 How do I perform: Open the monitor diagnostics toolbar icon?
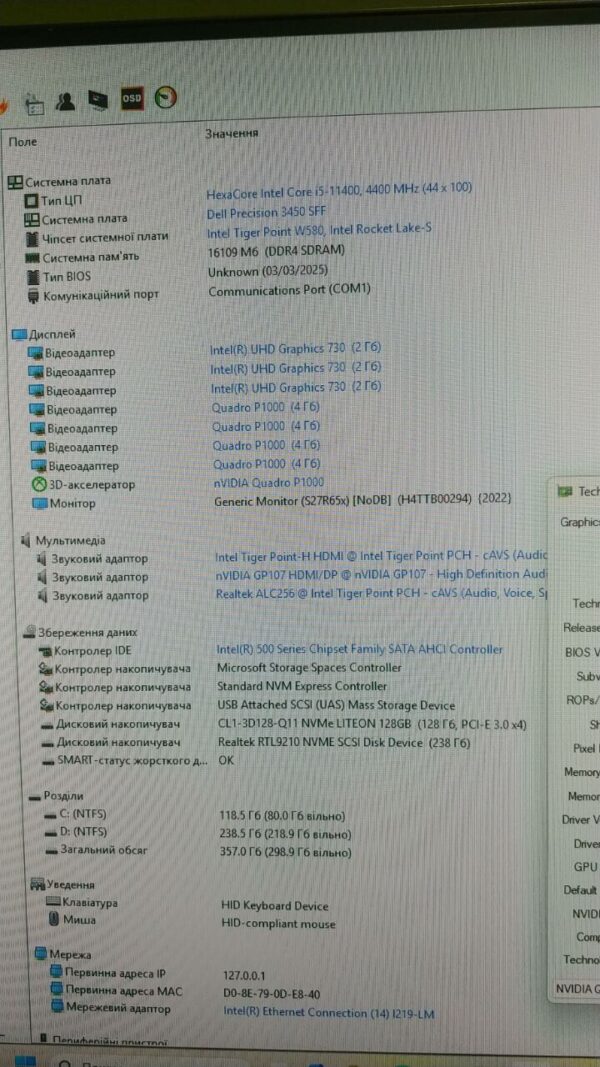(99, 101)
